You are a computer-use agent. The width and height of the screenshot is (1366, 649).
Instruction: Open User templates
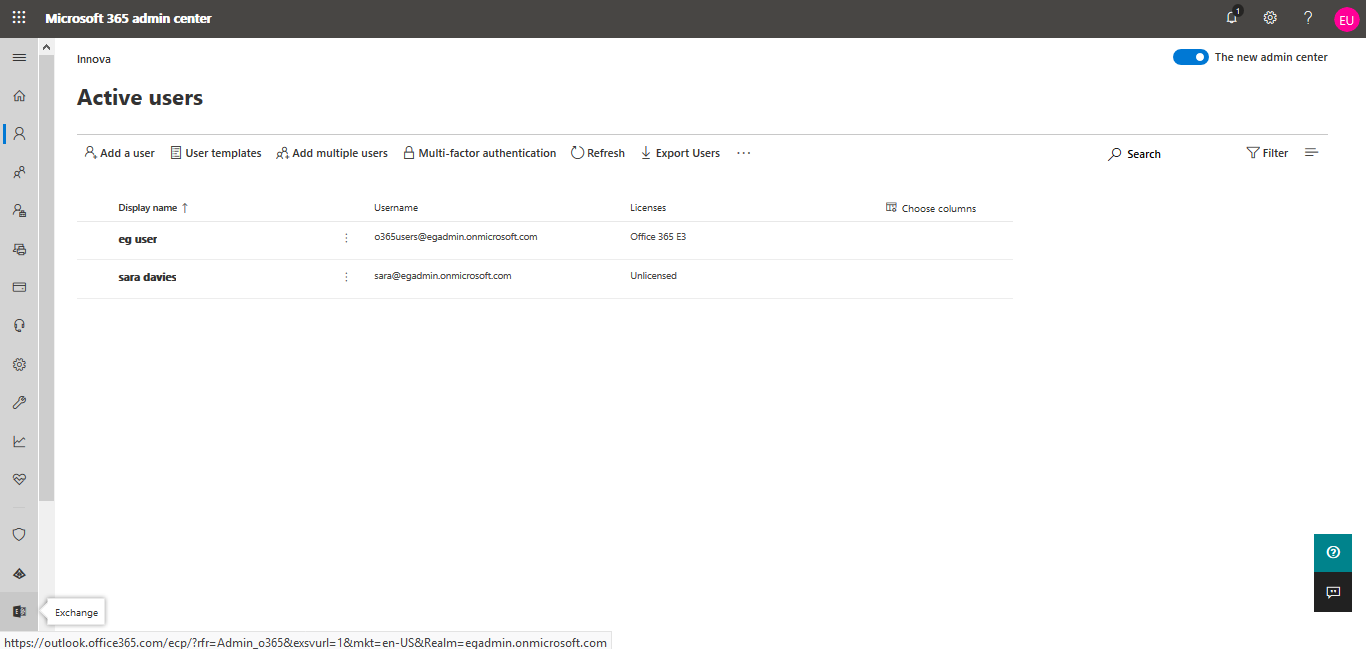(x=216, y=153)
